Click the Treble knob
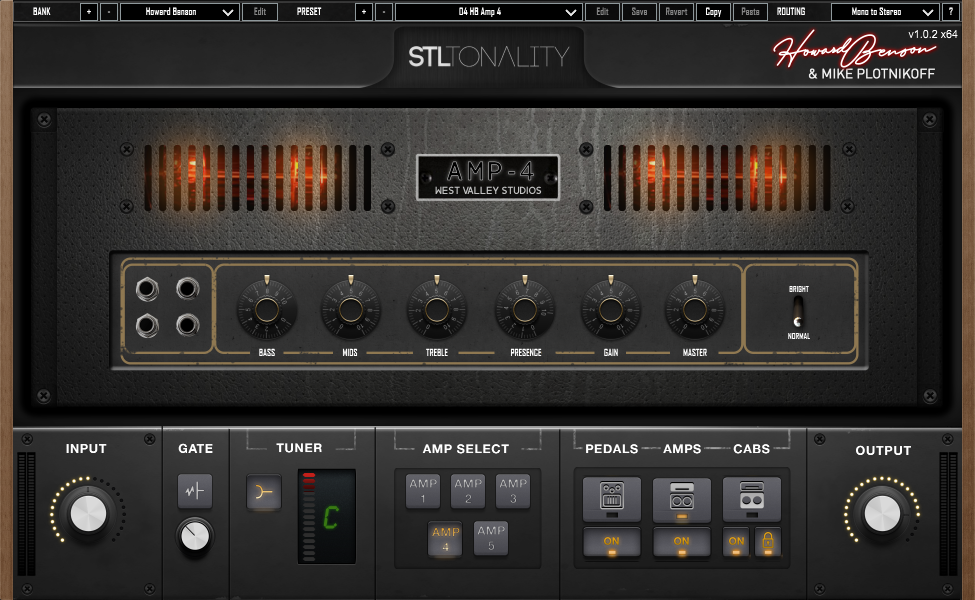Viewport: 975px width, 600px height. click(x=437, y=310)
